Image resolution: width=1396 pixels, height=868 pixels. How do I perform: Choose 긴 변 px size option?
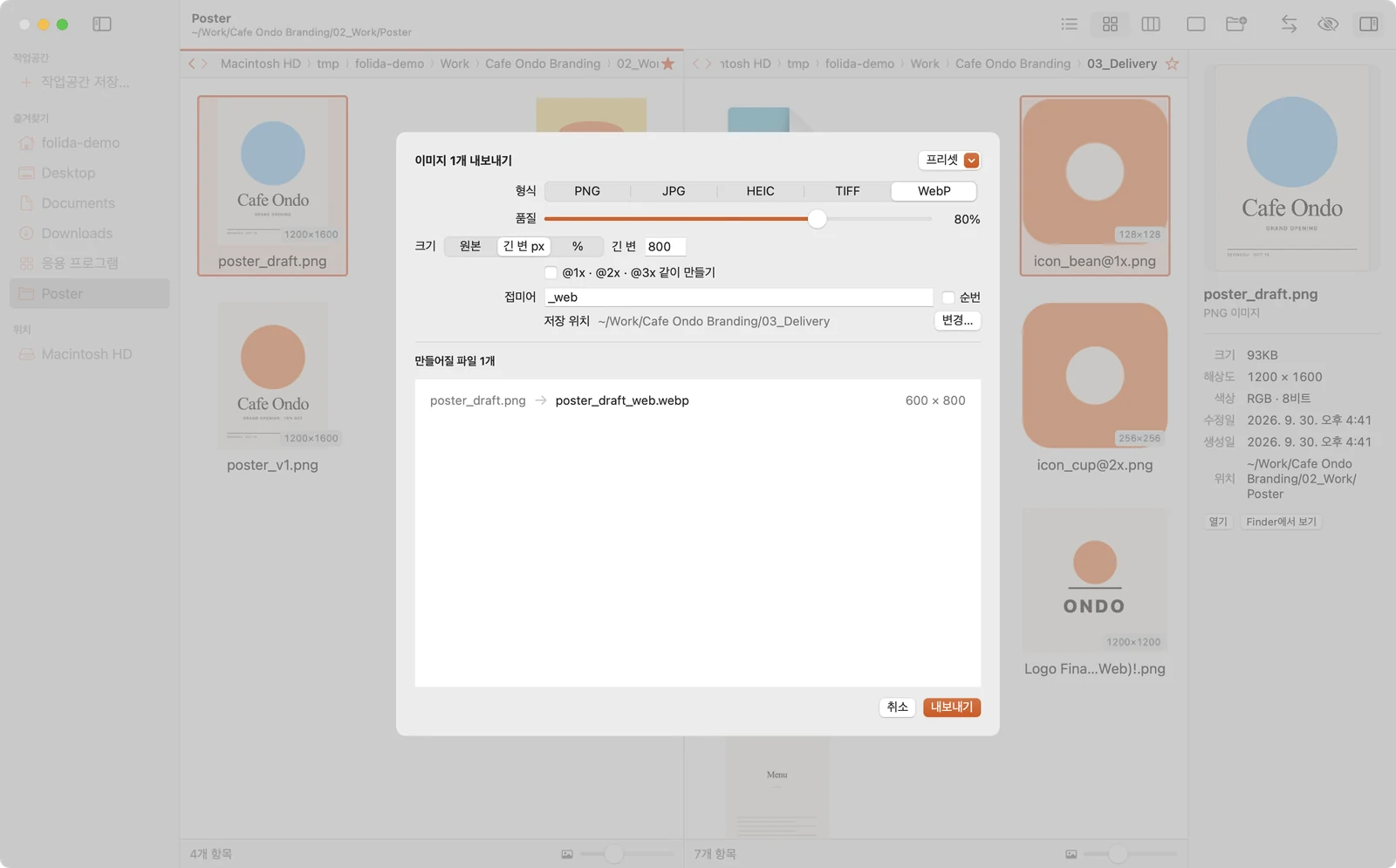tap(523, 246)
